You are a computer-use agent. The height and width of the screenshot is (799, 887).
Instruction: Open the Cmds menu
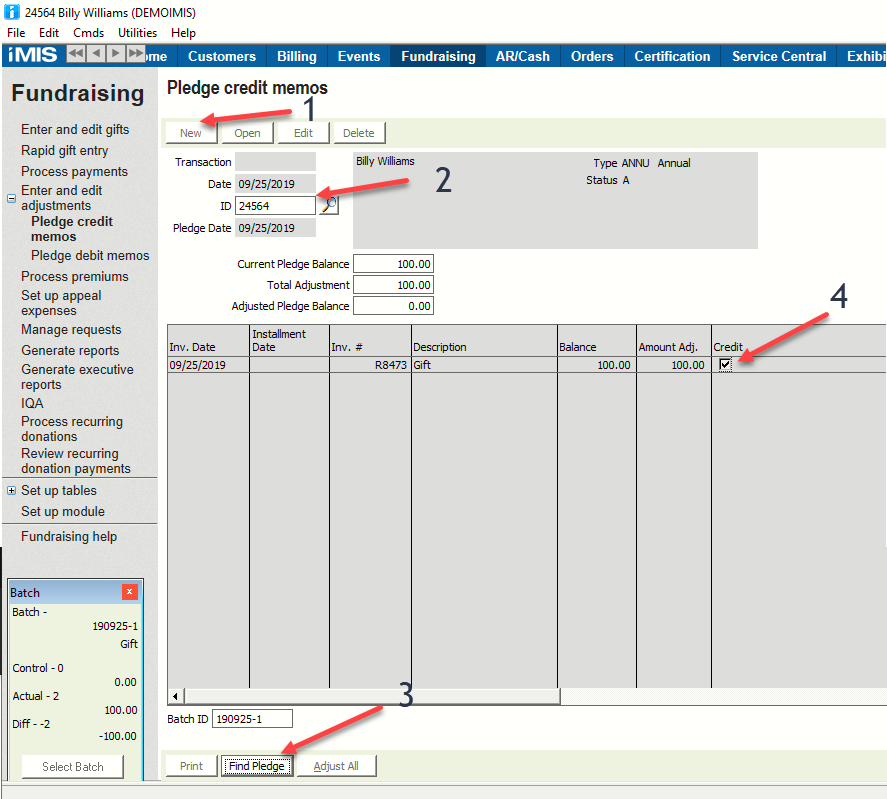[88, 33]
